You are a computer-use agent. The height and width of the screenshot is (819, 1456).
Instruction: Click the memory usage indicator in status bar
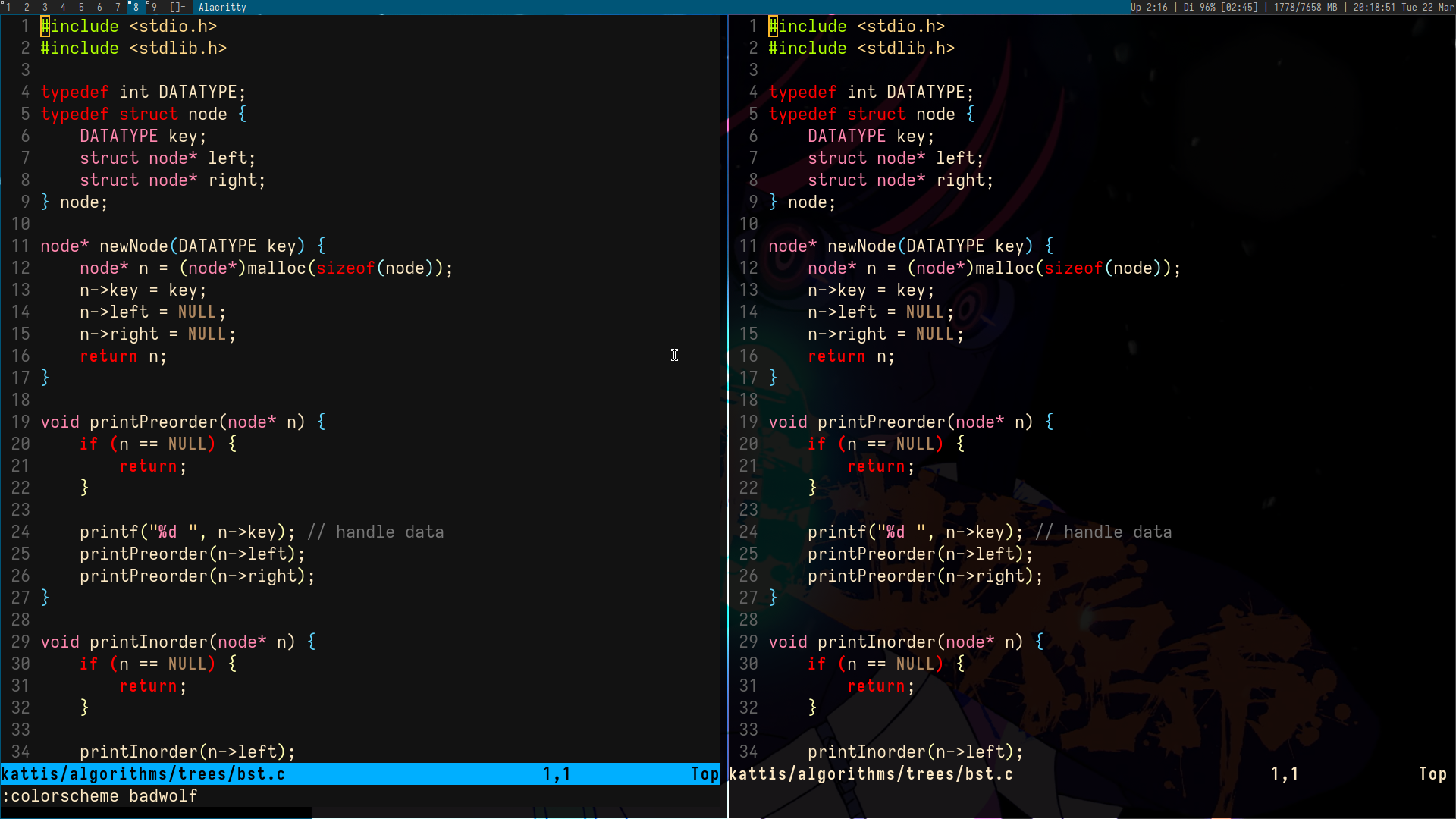coord(1305,7)
